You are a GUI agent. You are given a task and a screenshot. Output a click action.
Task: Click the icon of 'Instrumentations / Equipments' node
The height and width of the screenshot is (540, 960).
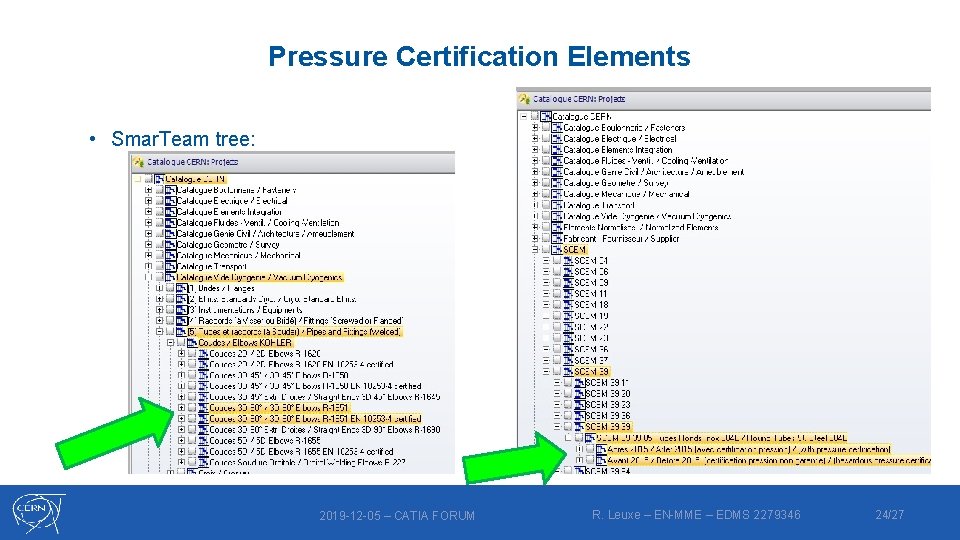(182, 310)
